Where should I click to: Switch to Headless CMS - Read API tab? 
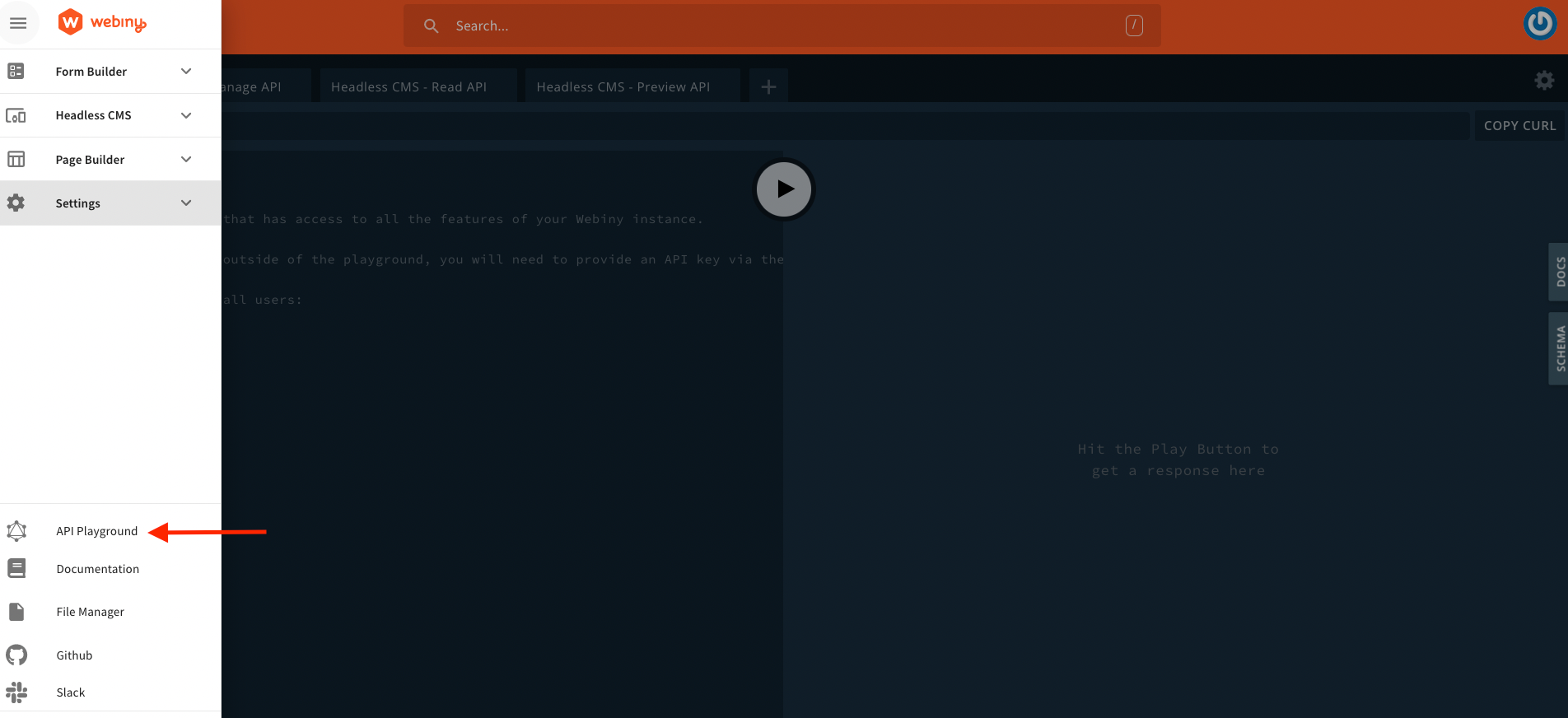pos(418,86)
